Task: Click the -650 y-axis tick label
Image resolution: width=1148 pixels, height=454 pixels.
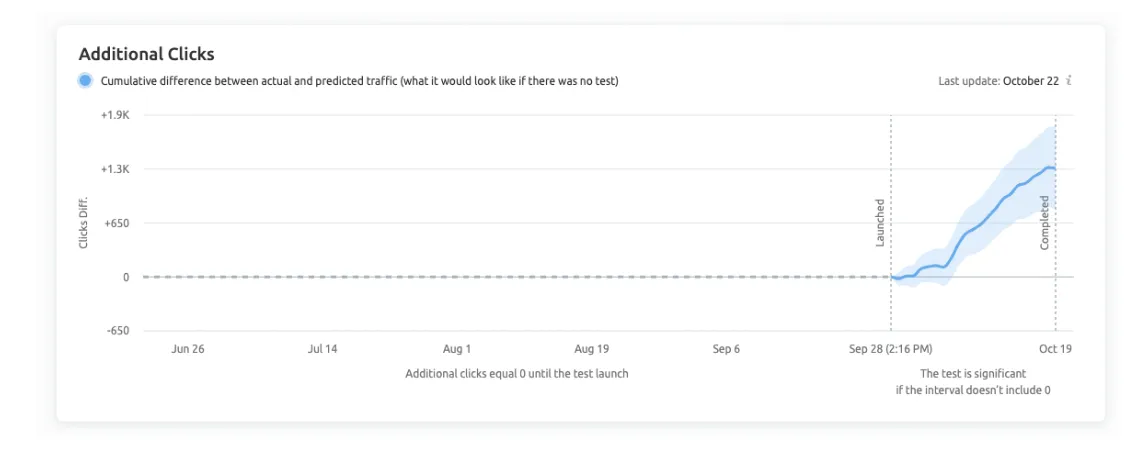Action: click(117, 331)
